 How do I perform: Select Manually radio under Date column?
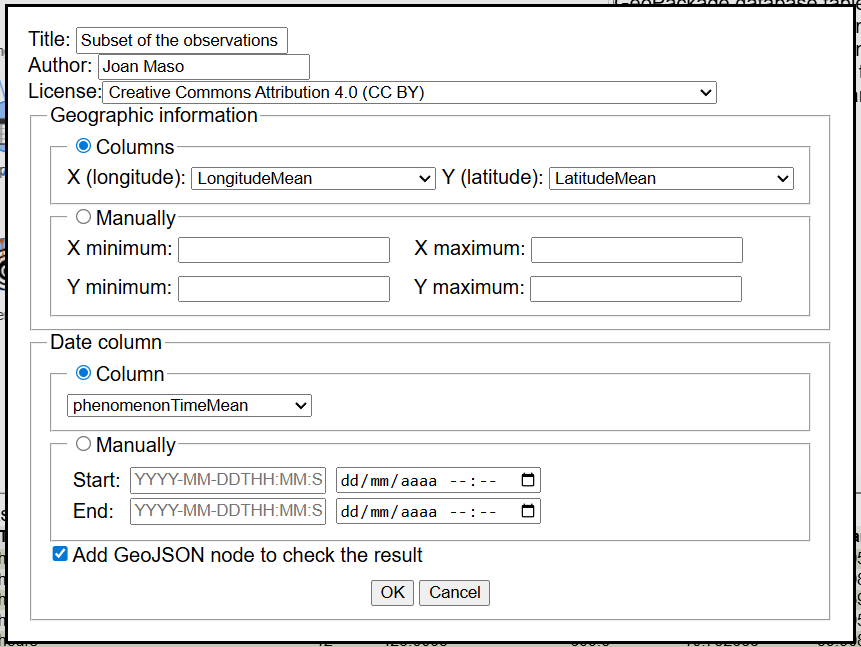(x=83, y=444)
